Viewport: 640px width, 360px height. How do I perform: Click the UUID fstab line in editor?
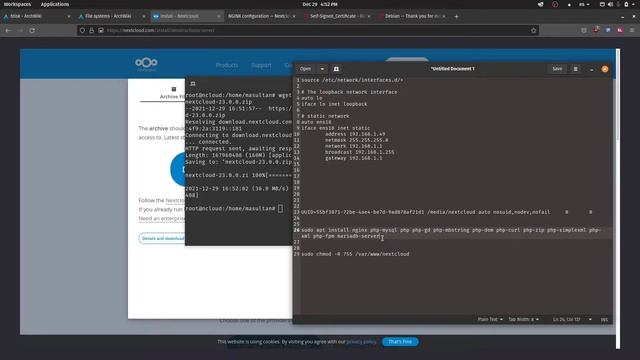click(x=447, y=212)
